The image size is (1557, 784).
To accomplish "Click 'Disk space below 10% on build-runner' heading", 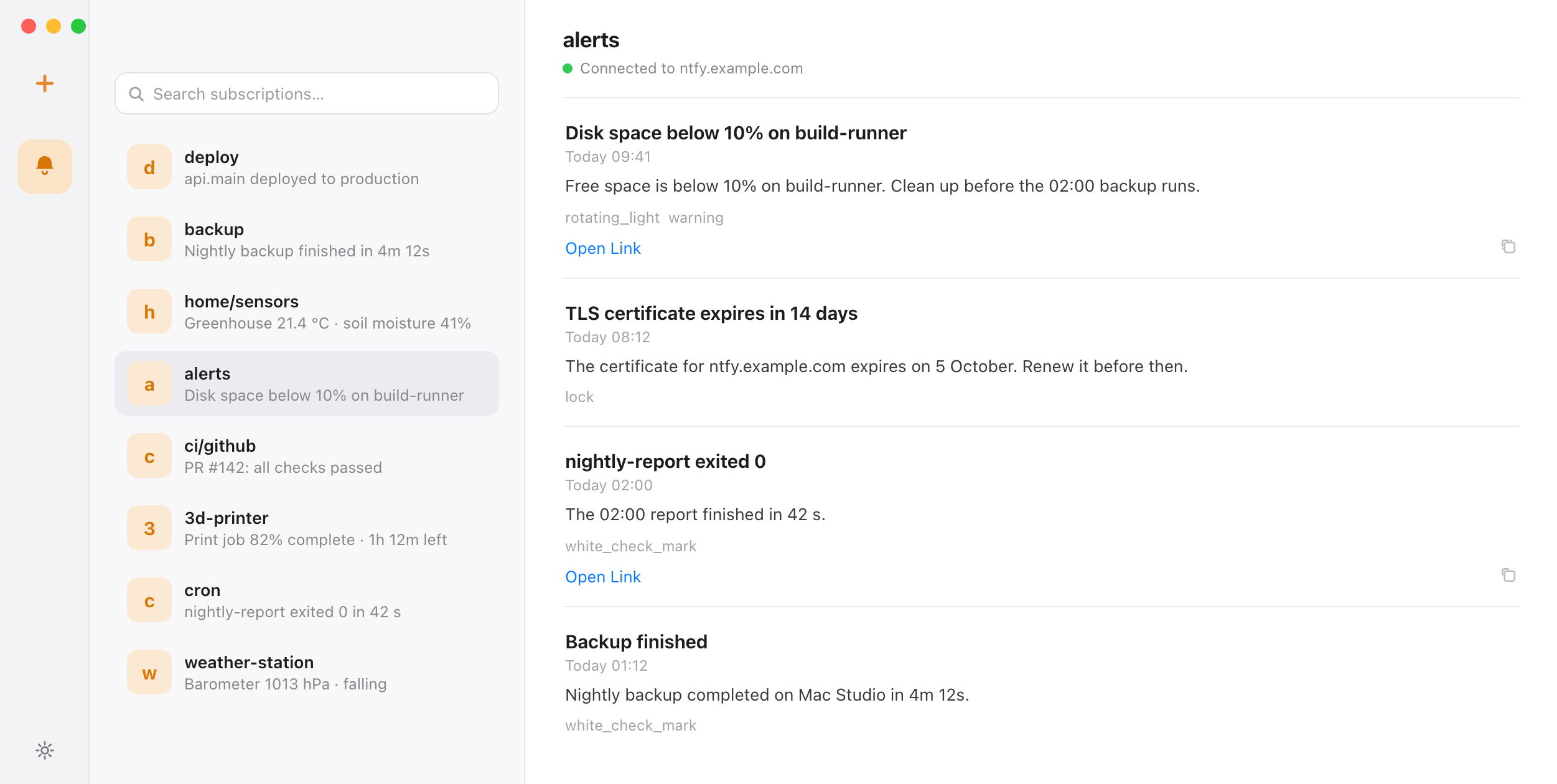I will (736, 133).
